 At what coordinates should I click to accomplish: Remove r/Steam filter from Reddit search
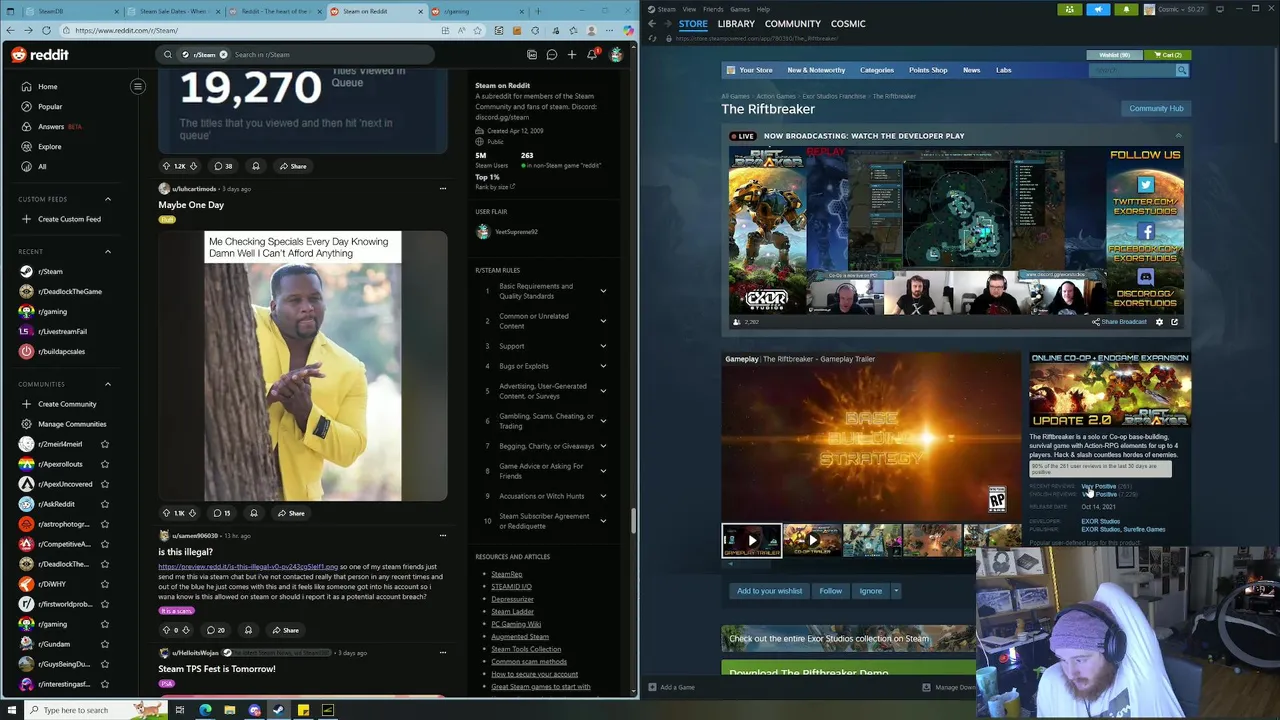pyautogui.click(x=223, y=55)
